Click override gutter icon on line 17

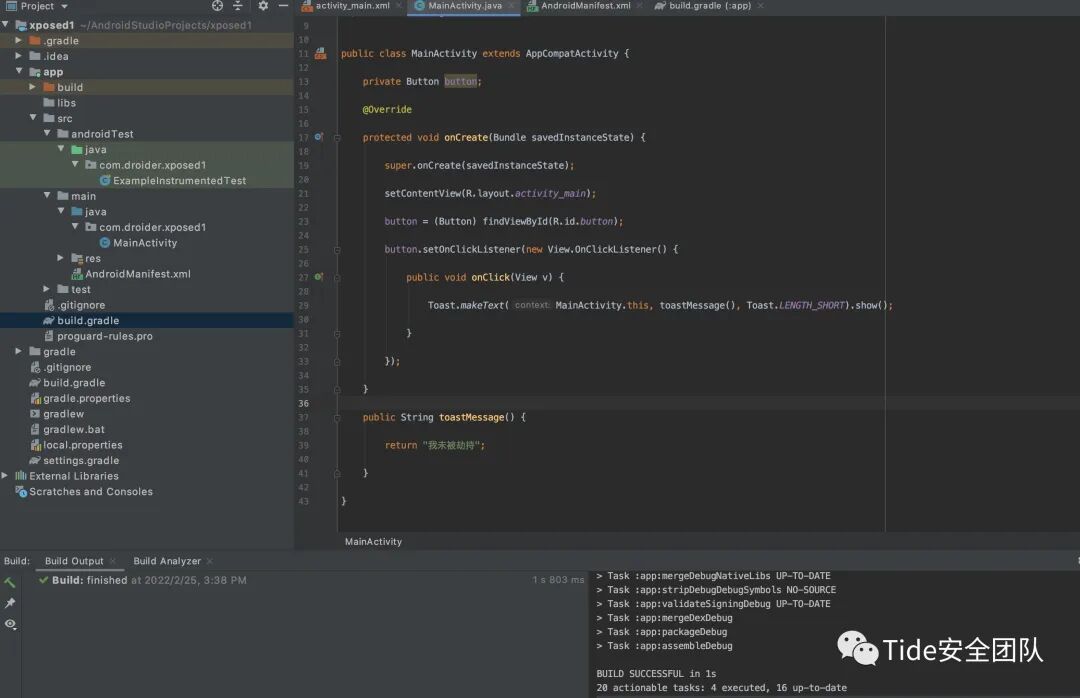319,137
